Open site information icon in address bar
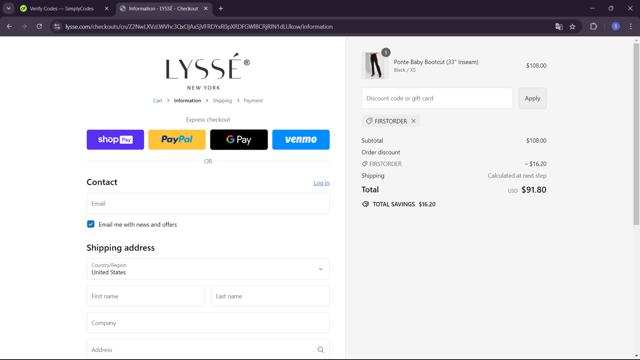The height and width of the screenshot is (360, 640). (57, 27)
